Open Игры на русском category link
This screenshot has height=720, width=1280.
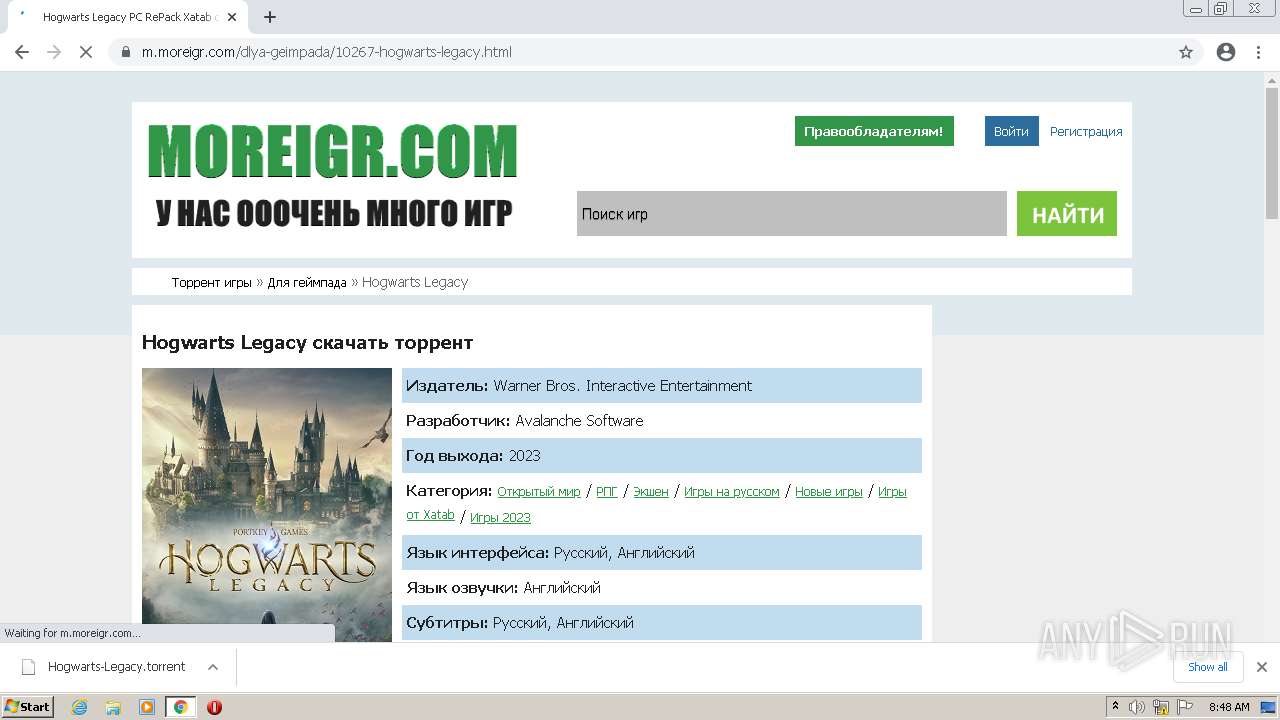[732, 492]
